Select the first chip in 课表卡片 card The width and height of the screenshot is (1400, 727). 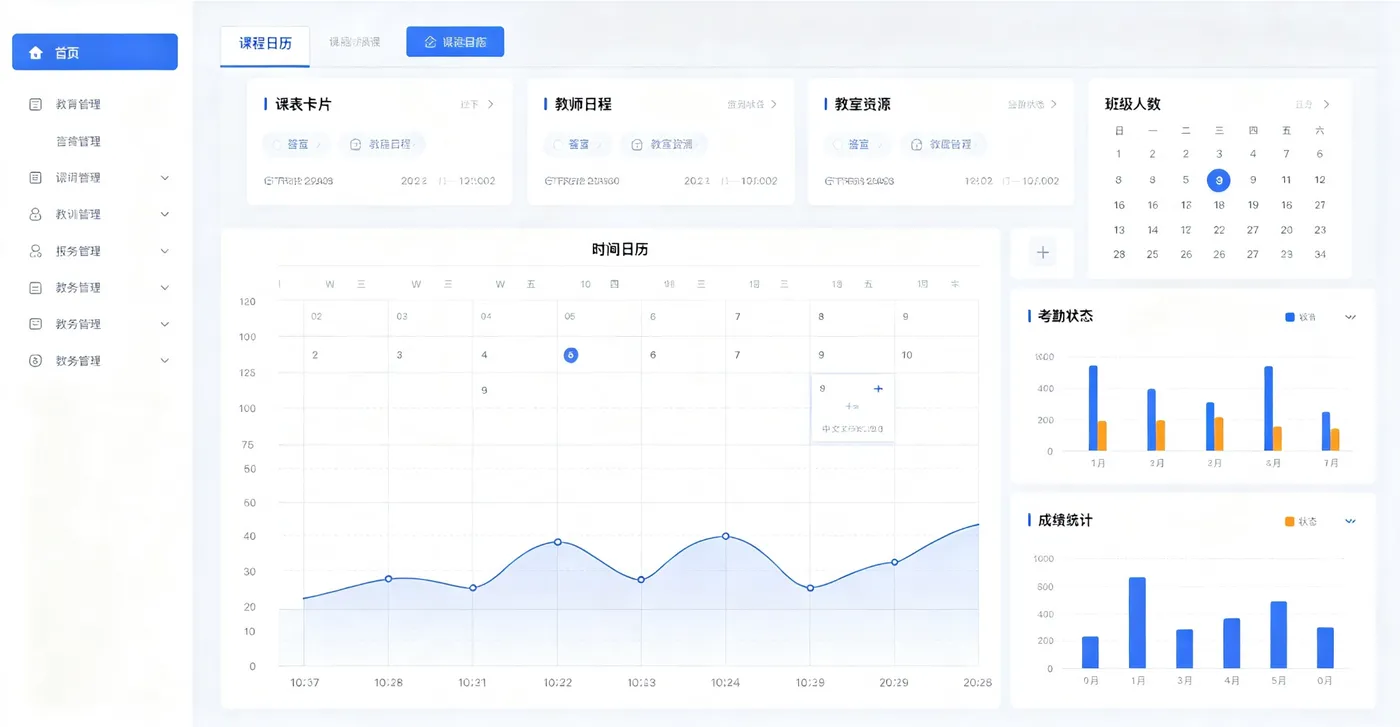point(297,144)
